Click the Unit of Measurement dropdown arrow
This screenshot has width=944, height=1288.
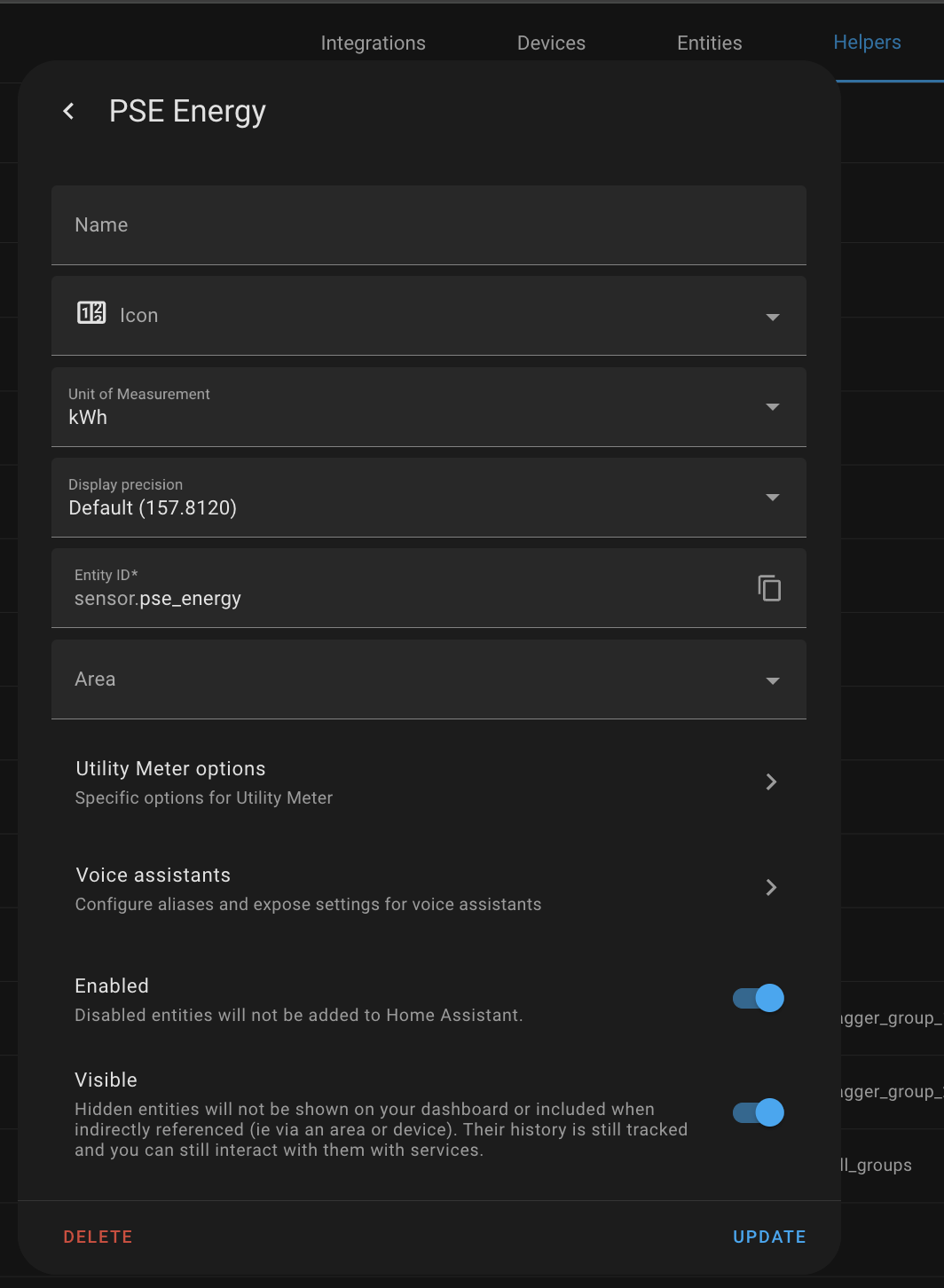coord(772,407)
